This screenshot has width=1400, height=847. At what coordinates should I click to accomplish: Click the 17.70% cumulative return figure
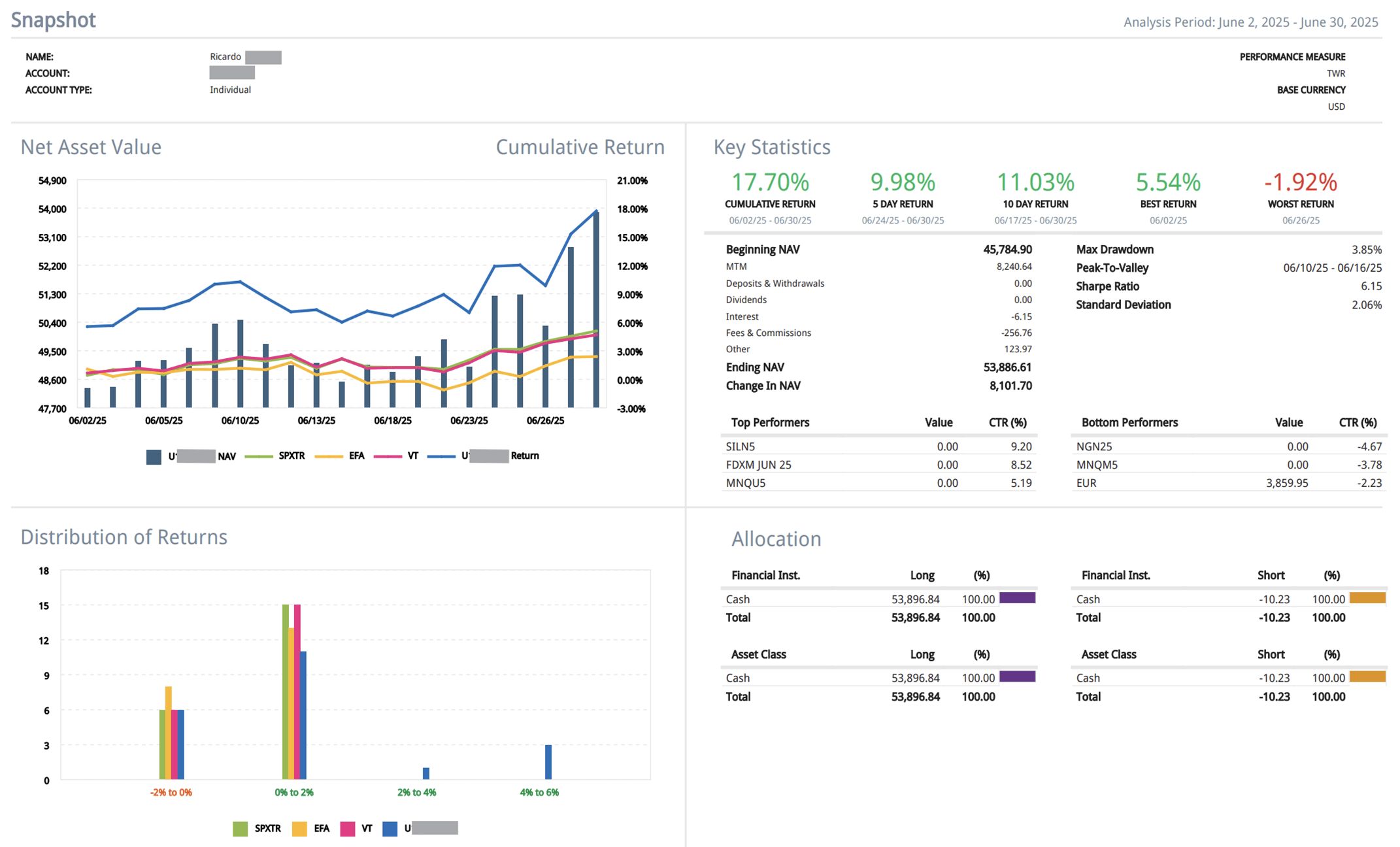(770, 182)
